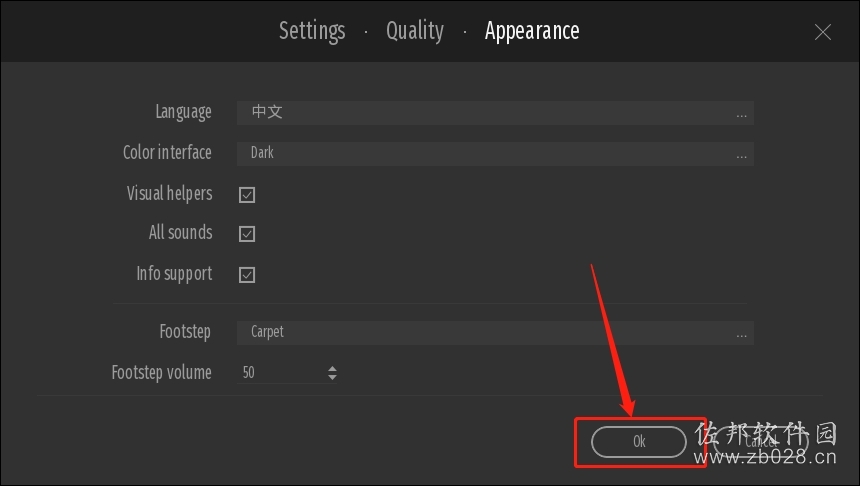Disable the All sounds checkbox
Screen dimensions: 860x486
point(247,234)
